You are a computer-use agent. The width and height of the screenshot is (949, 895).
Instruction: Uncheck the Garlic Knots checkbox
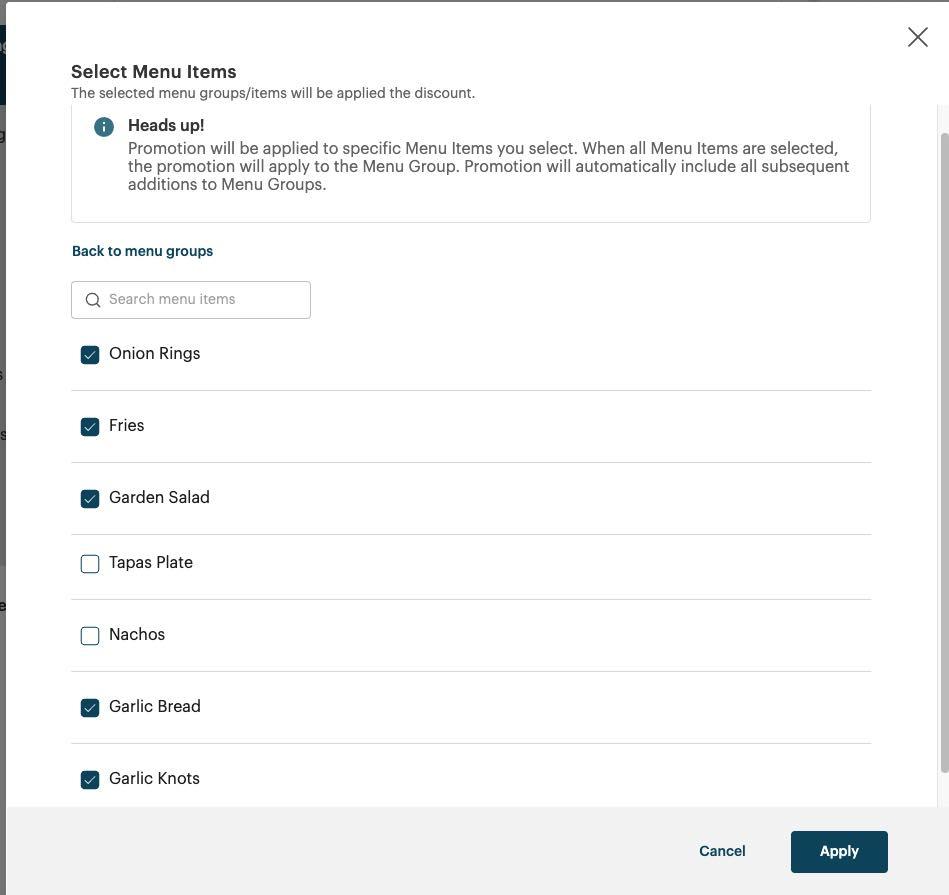(90, 779)
